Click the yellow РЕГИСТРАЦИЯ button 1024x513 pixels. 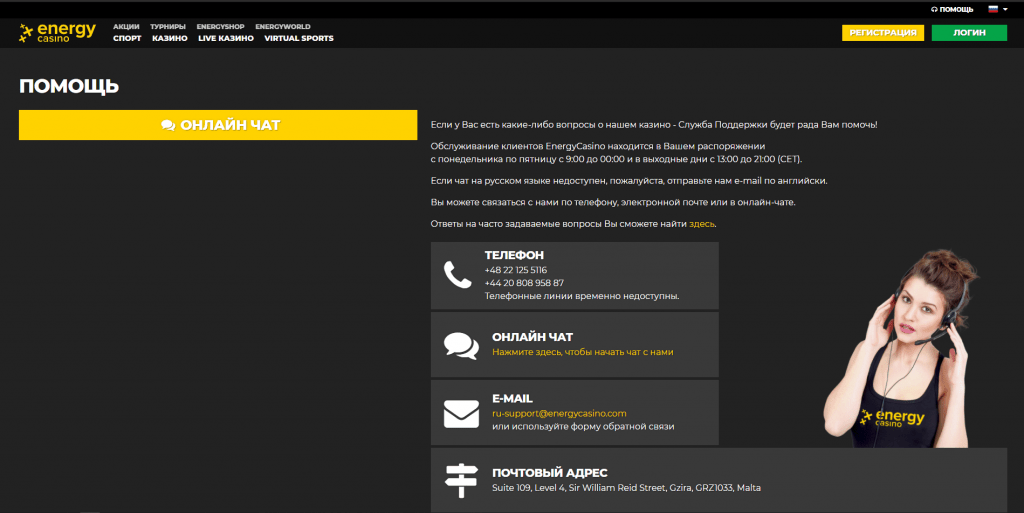[x=883, y=33]
